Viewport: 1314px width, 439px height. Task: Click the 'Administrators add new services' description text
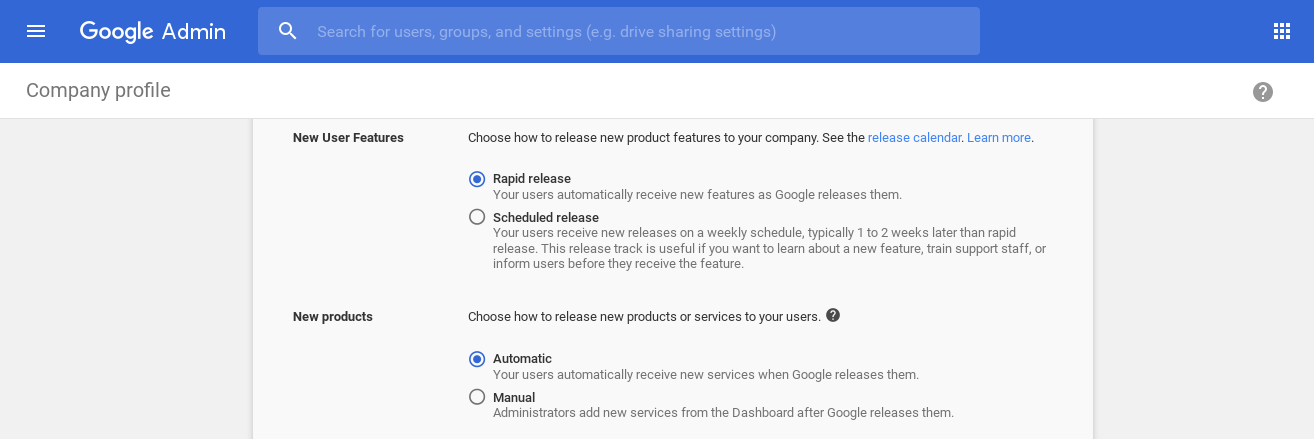723,412
